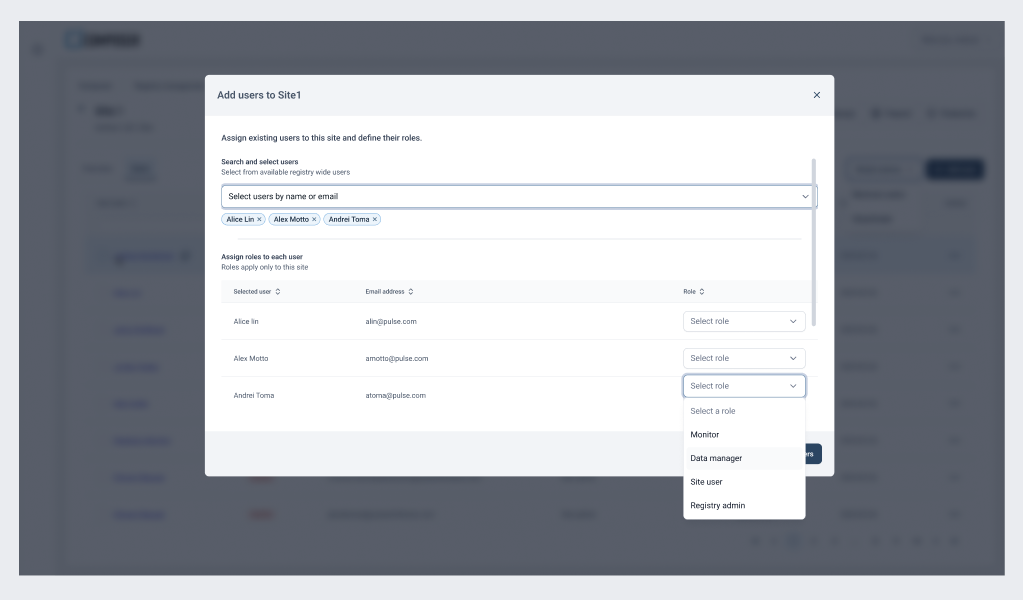Remove the Alice Lin chip
1023x600 pixels.
pos(259,219)
